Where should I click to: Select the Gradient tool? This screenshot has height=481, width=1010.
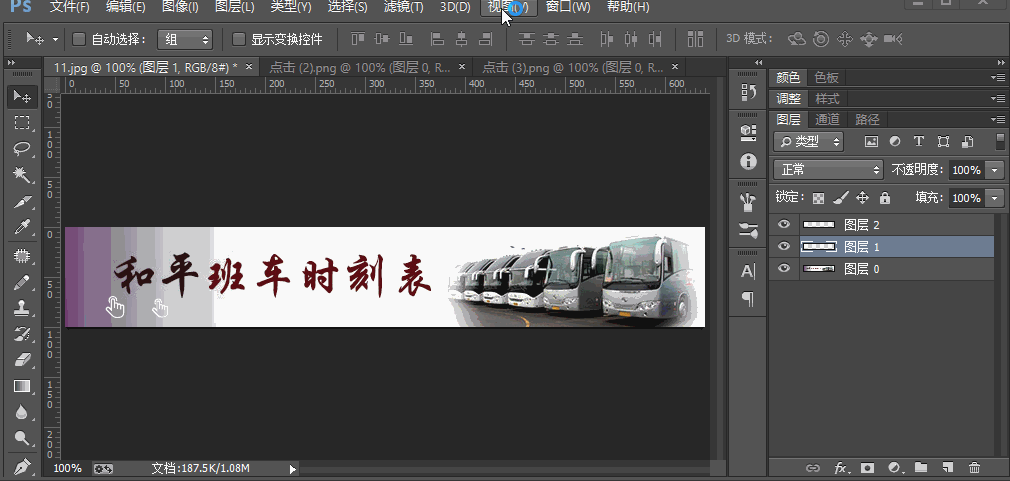pyautogui.click(x=21, y=386)
